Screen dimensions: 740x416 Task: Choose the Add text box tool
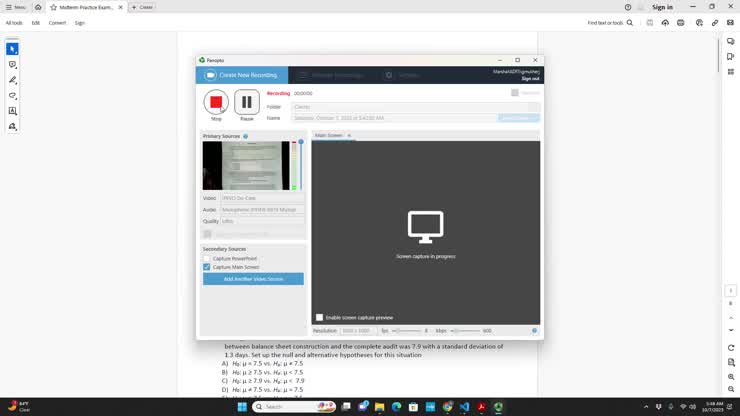pyautogui.click(x=12, y=111)
